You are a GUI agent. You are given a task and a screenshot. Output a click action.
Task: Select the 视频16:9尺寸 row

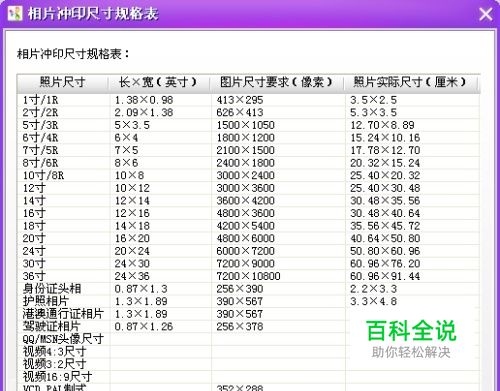click(x=248, y=377)
